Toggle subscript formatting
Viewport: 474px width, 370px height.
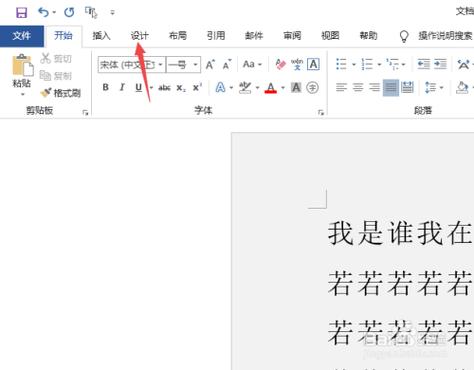[x=181, y=88]
